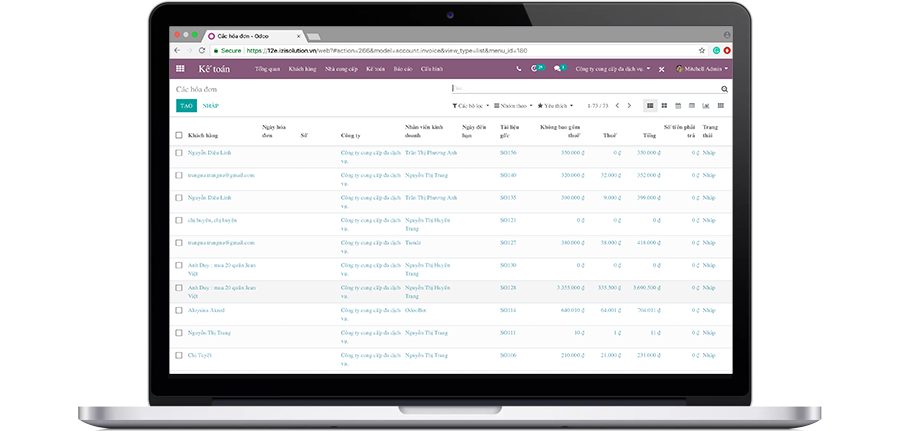Switch to kanban view icon
This screenshot has height=431, width=900.
664,105
